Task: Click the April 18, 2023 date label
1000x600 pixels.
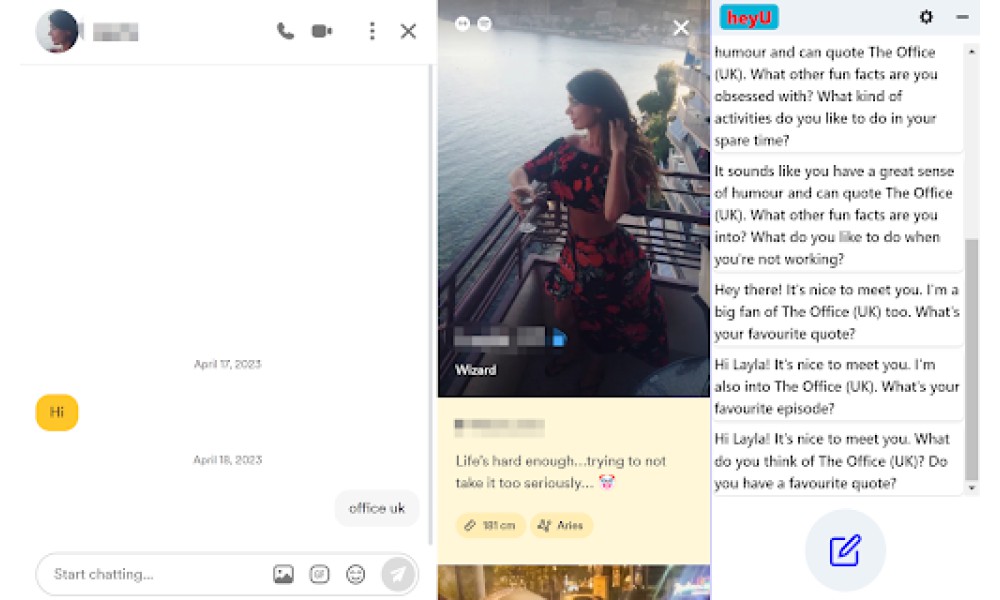Action: click(228, 460)
